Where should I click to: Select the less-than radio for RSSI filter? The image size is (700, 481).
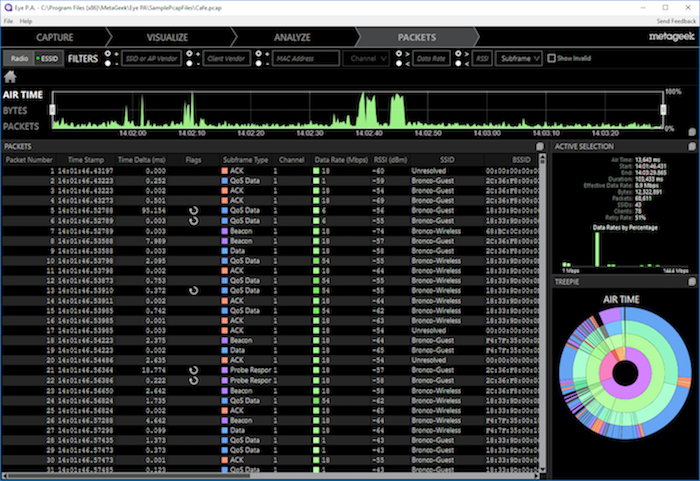pos(458,63)
